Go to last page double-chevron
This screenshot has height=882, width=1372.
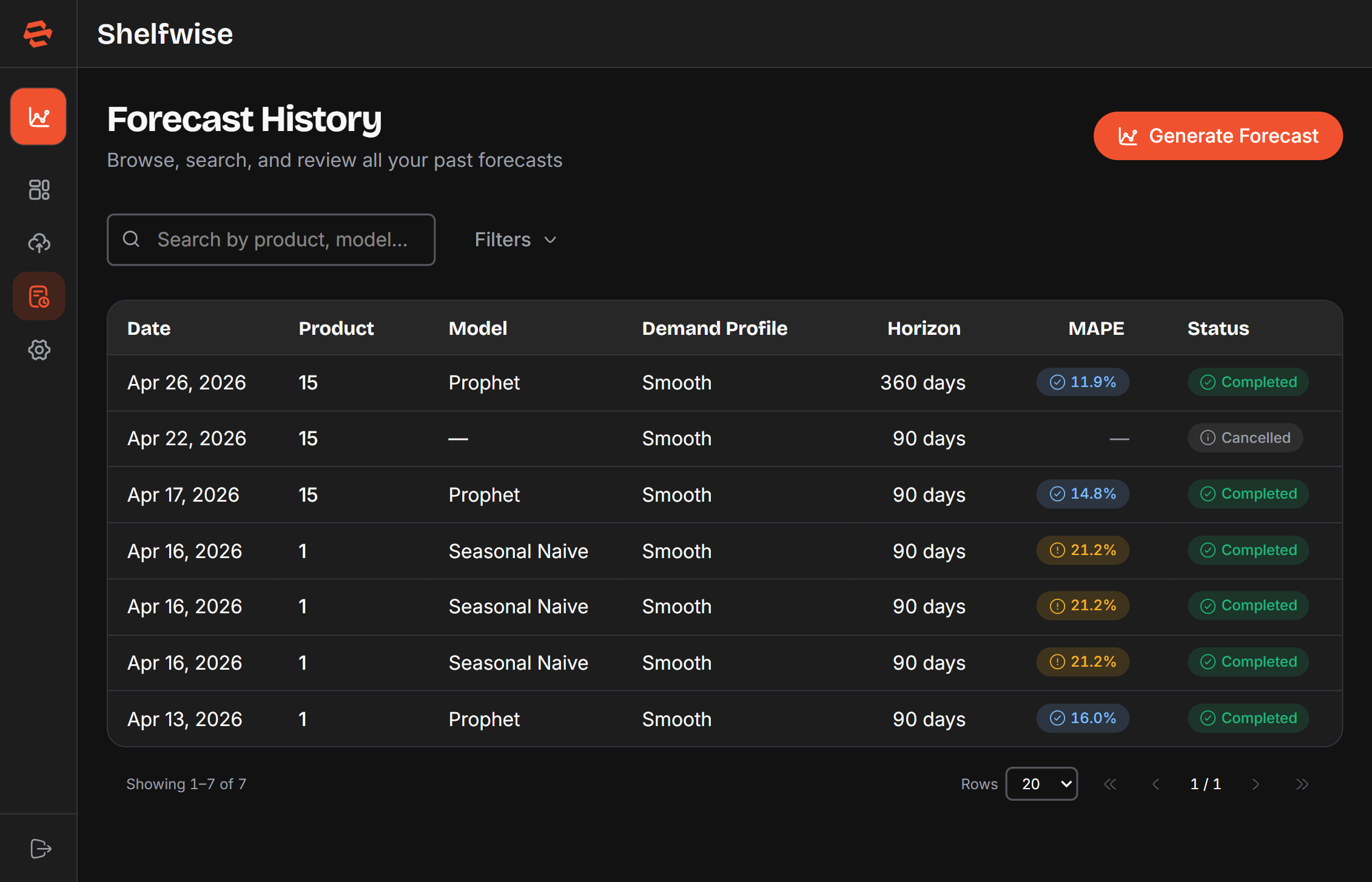coord(1302,784)
